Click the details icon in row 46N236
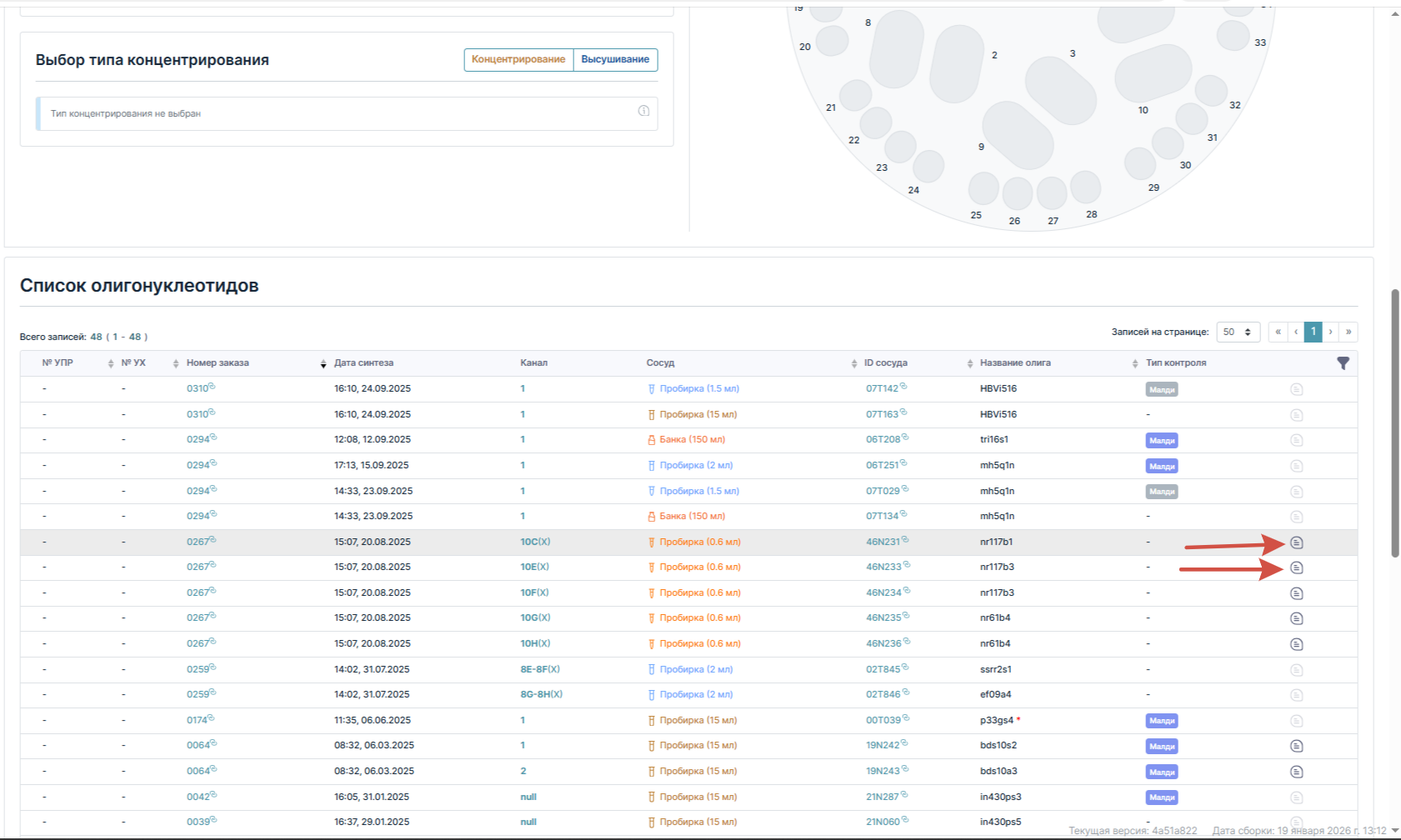This screenshot has width=1401, height=840. click(1296, 644)
